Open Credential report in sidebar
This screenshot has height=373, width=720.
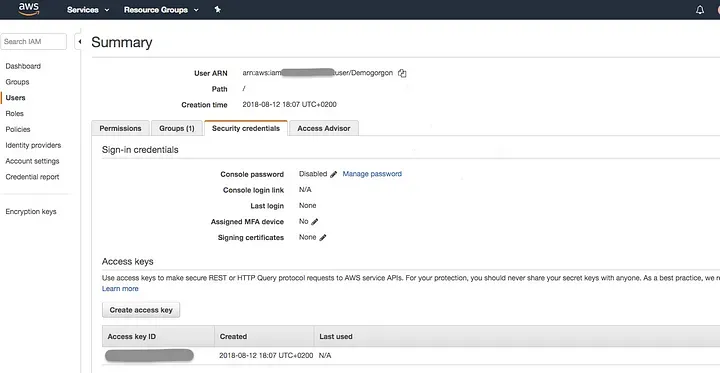click(32, 177)
